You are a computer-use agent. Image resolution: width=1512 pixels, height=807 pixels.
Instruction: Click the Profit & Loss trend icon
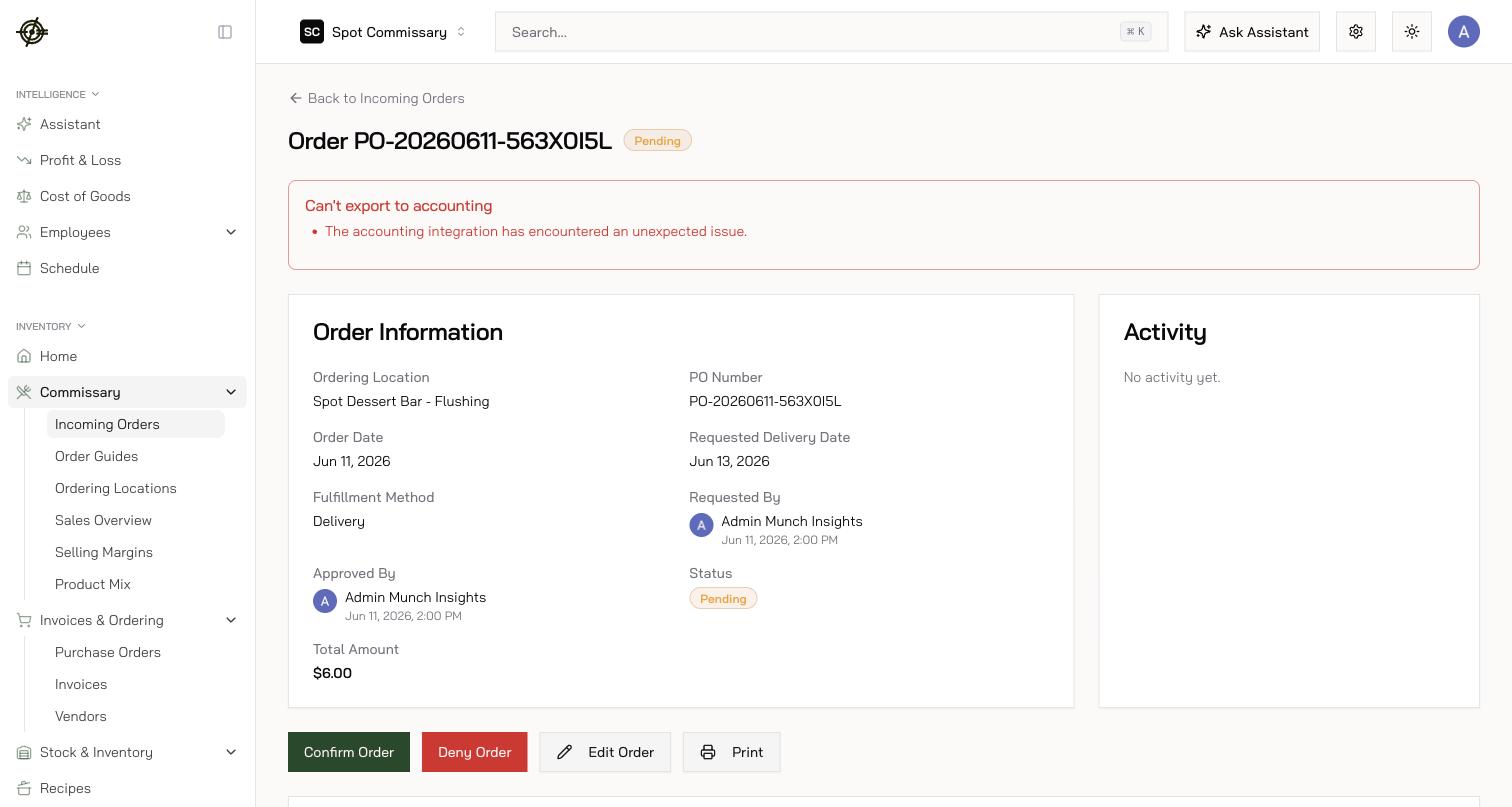[24, 160]
